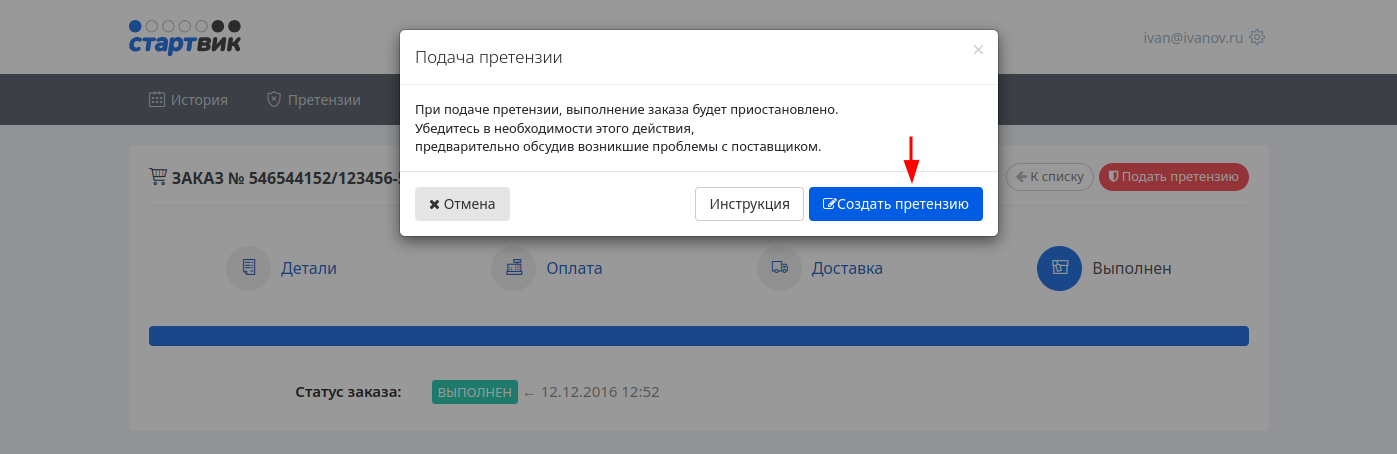The width and height of the screenshot is (1397, 454).
Task: Open the История menu item
Action: [188, 100]
